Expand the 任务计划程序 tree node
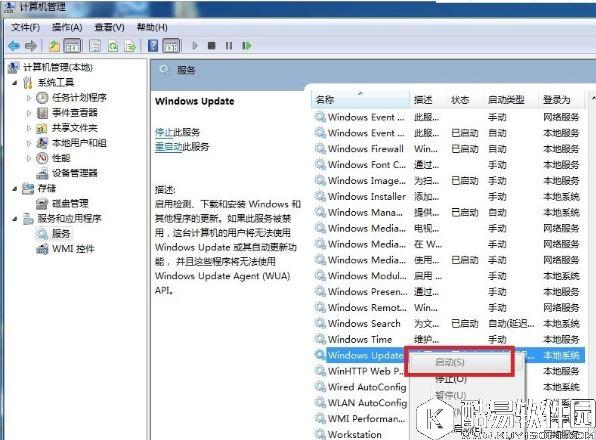 29,98
